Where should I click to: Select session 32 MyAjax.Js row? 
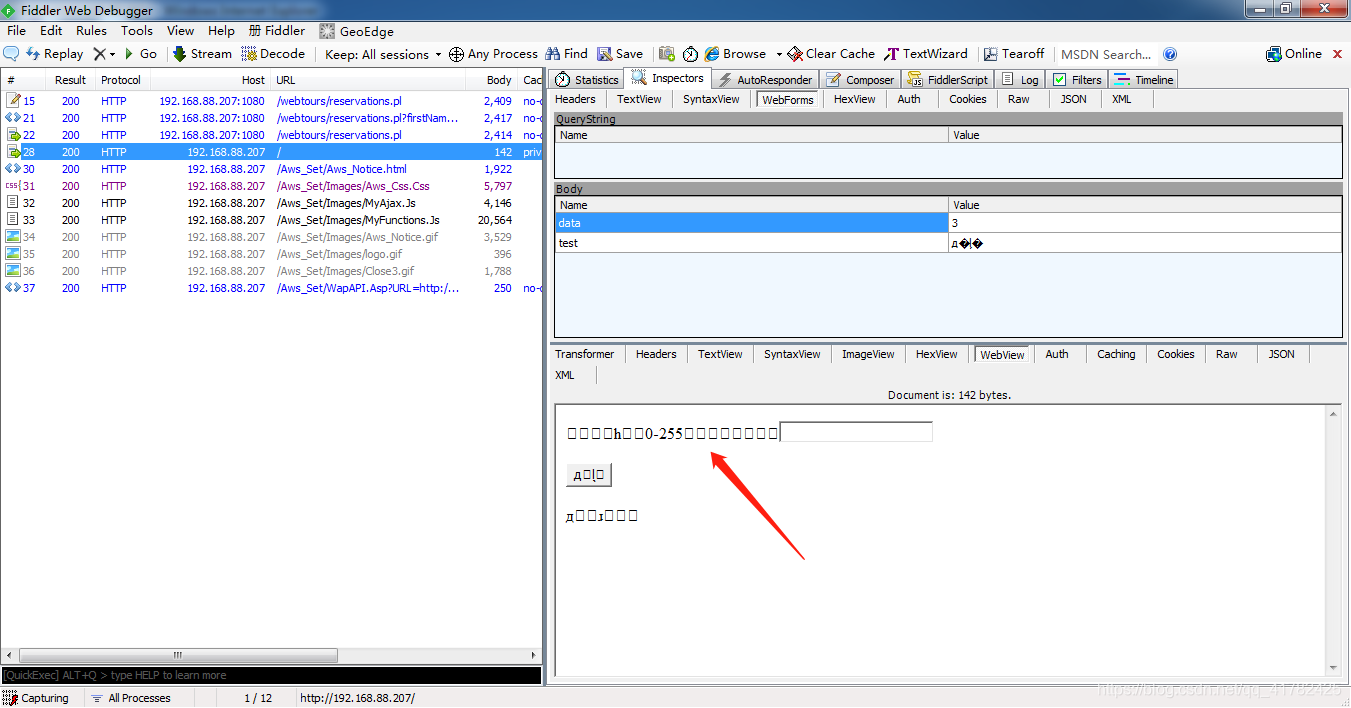tap(271, 203)
